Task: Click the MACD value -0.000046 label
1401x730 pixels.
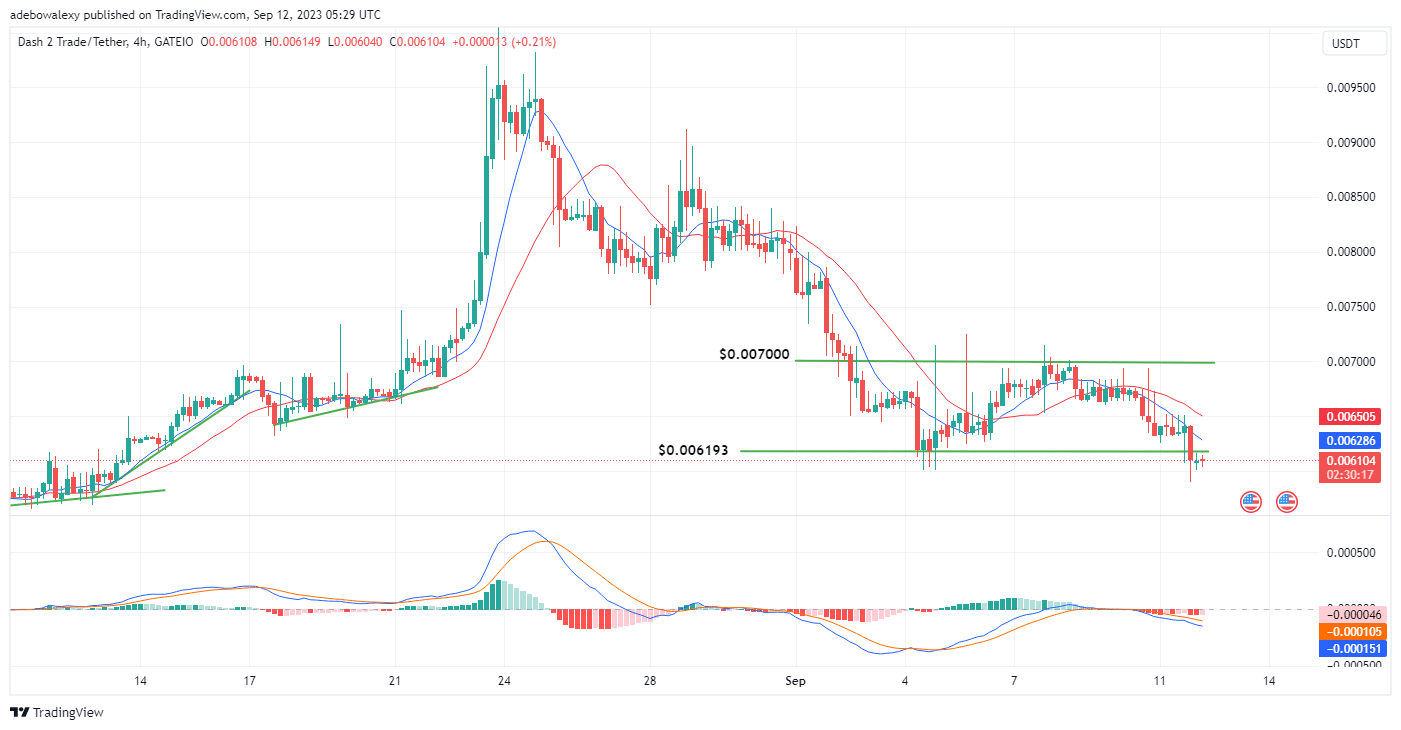Action: coord(1351,613)
